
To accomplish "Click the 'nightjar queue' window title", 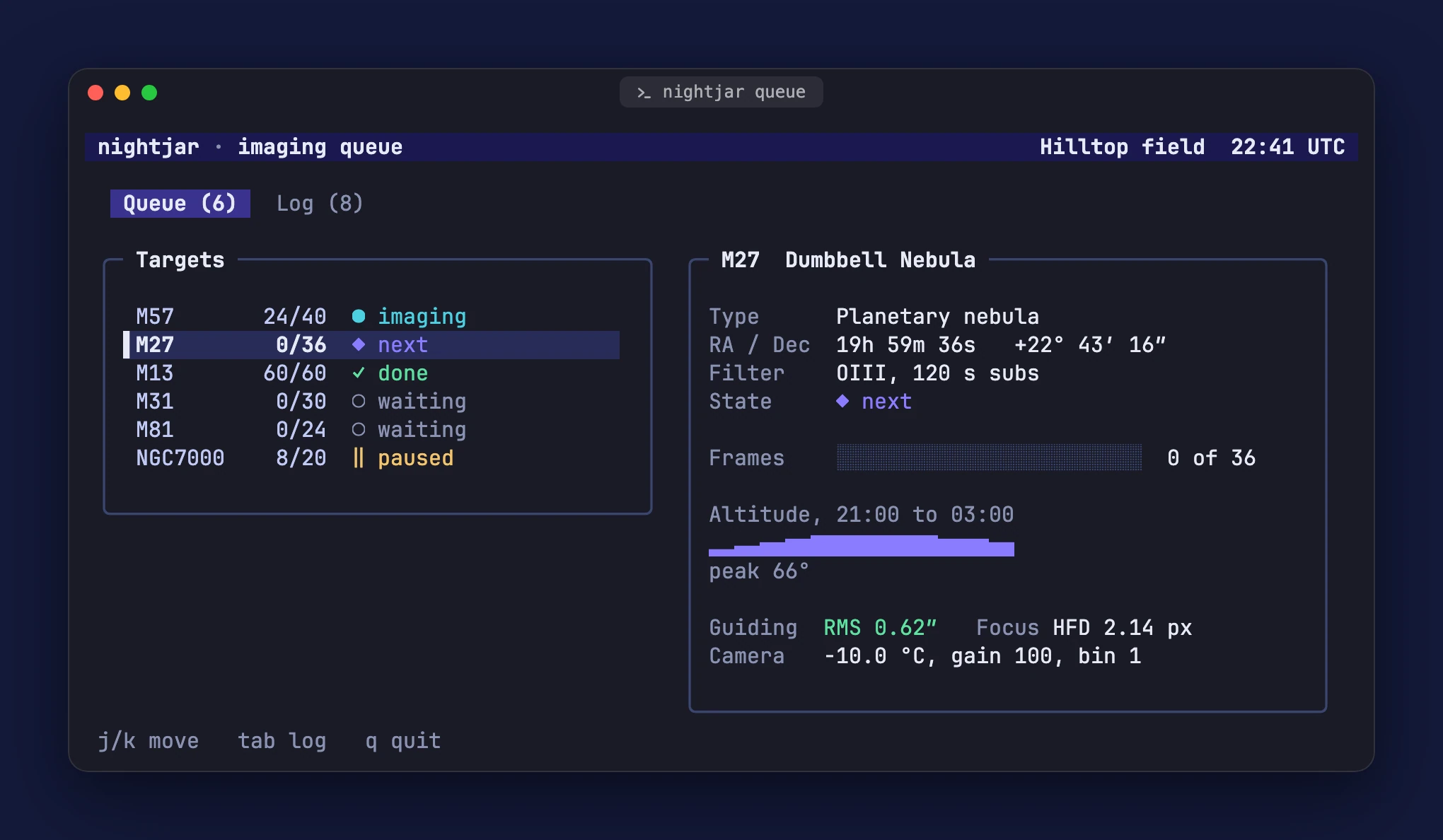I will 734,92.
